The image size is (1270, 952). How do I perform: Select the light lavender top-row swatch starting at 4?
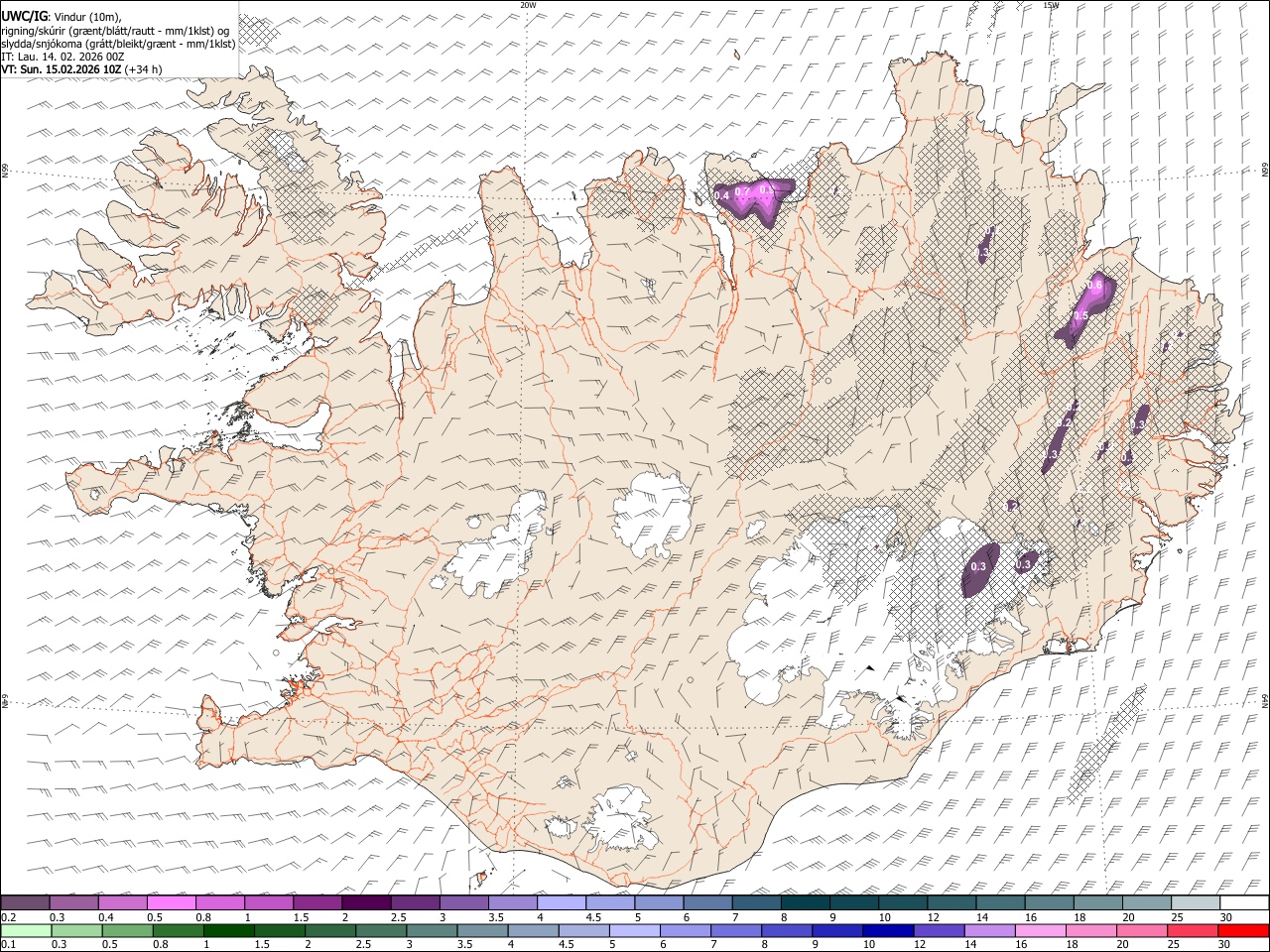coord(562,902)
